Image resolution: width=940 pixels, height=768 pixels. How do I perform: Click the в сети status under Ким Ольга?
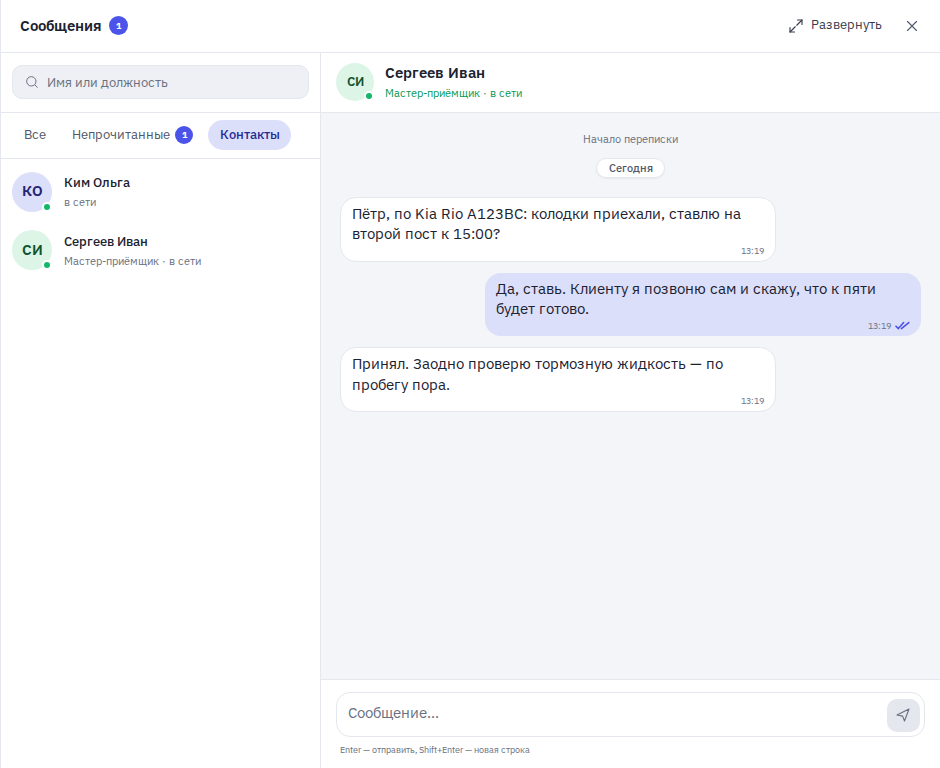80,203
